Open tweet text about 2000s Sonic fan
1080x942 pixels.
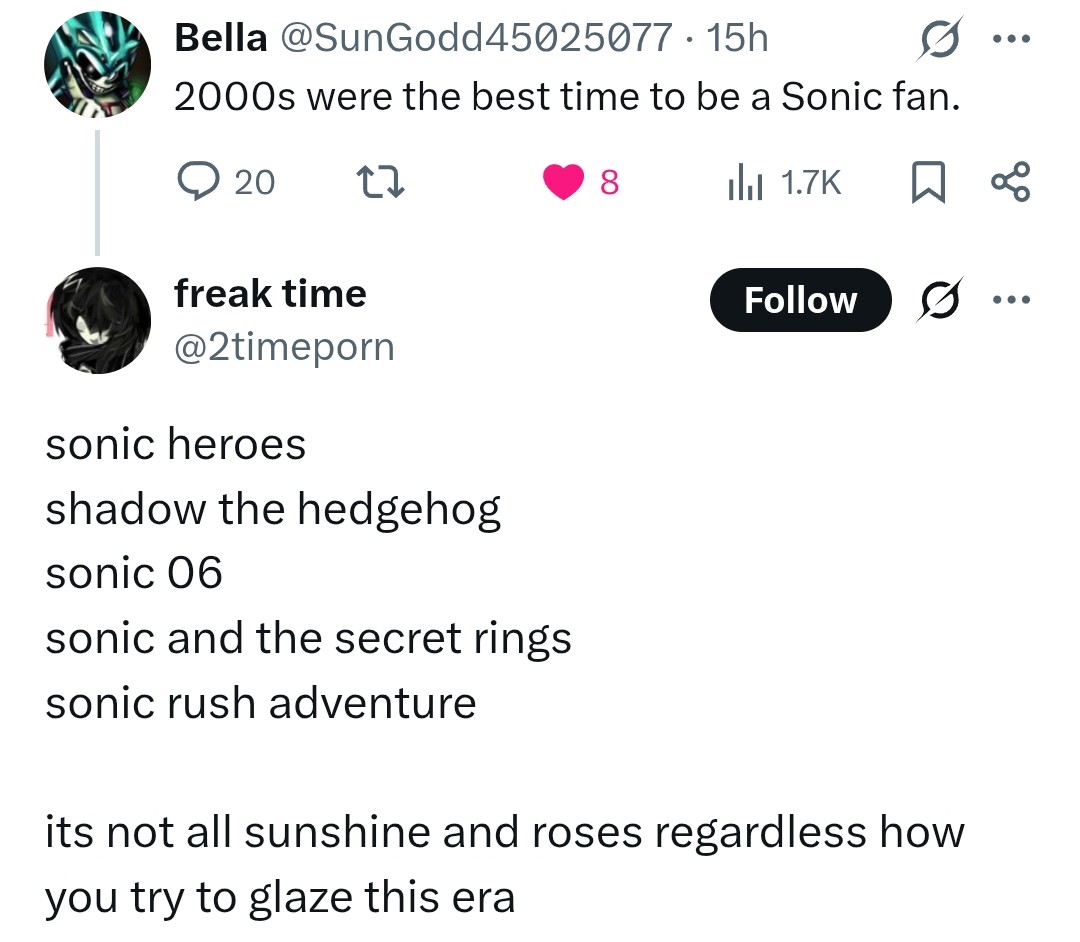(567, 96)
